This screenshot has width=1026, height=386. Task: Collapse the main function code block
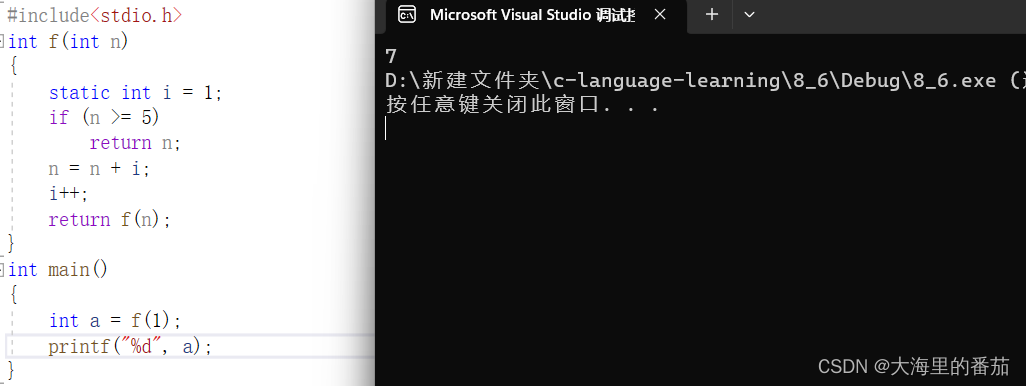click(x=3, y=269)
